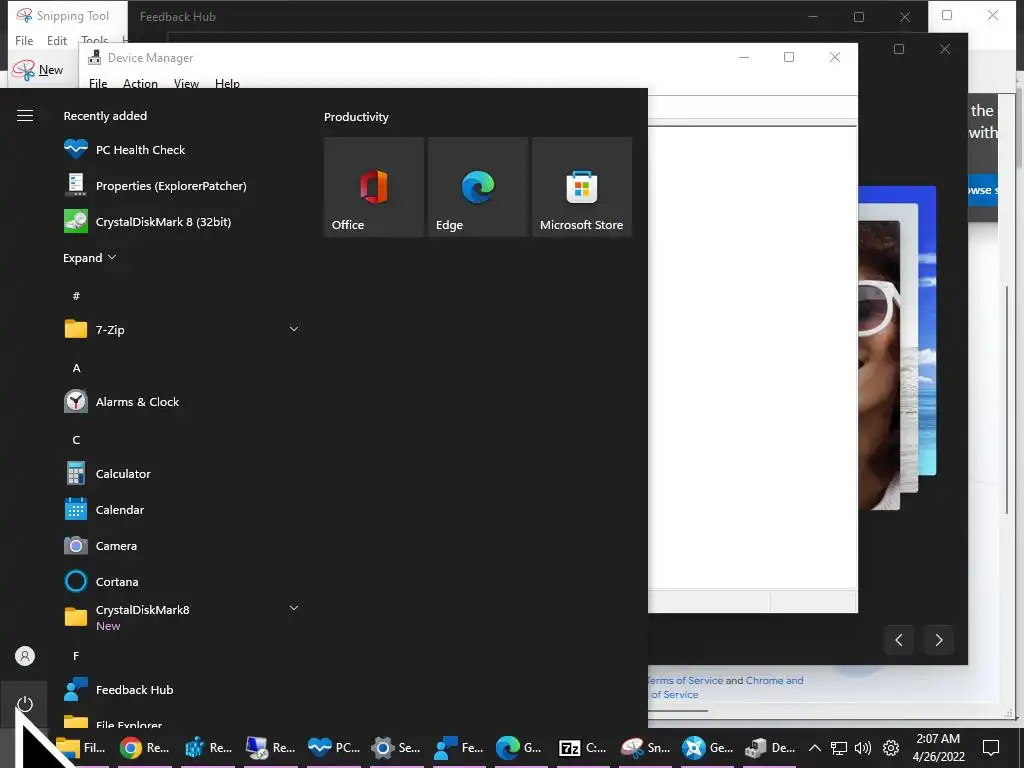
Task: Click the 'A' letter header in app list
Action: point(76,368)
